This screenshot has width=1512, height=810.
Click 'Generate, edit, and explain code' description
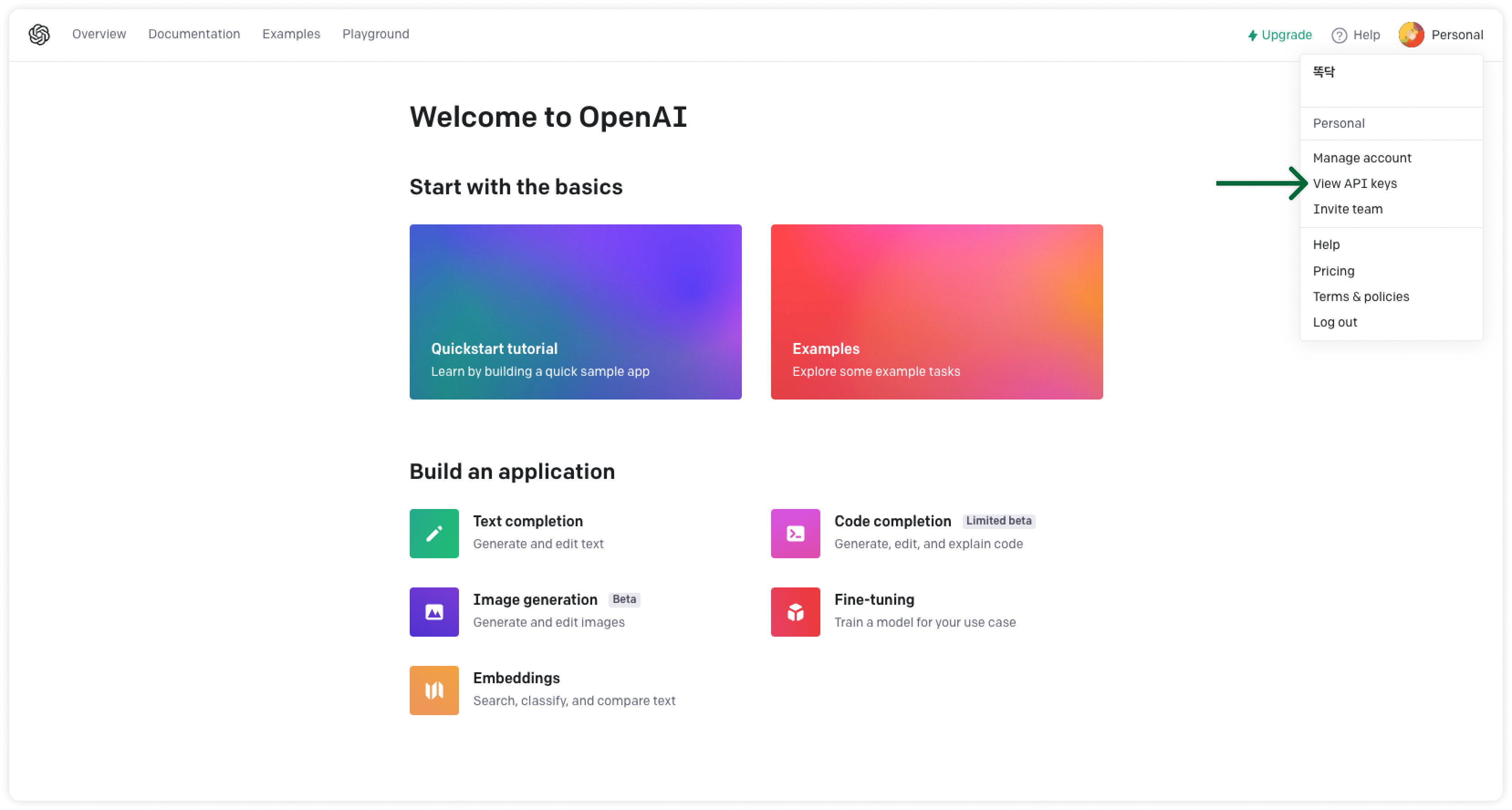(928, 544)
